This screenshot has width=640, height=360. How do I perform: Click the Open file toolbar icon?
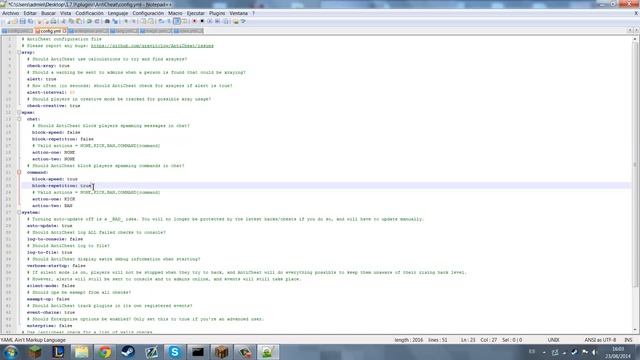click(15, 21)
